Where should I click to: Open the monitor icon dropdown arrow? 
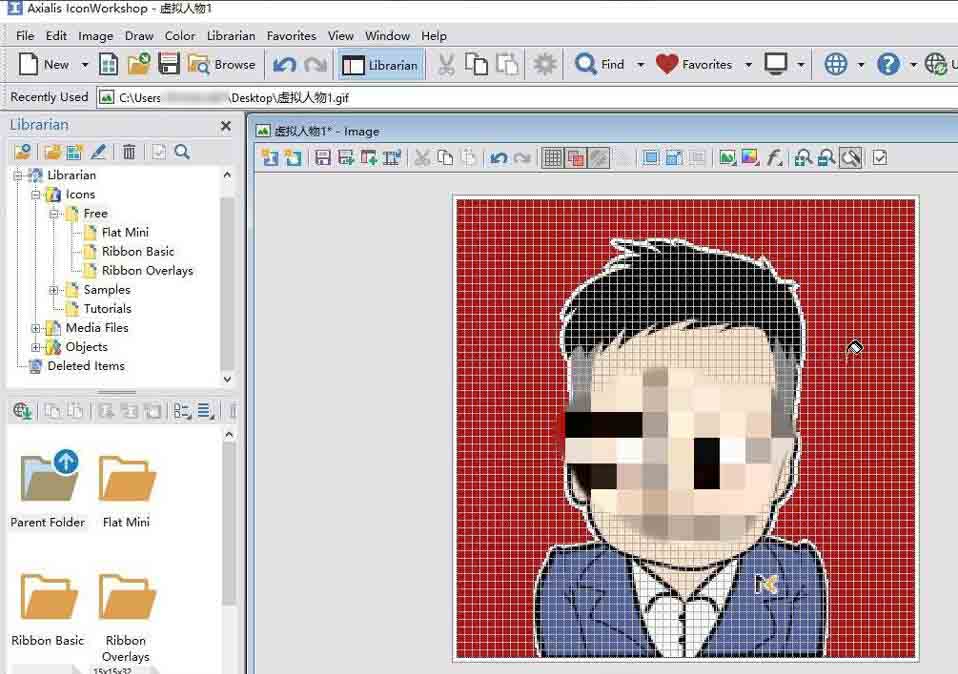click(800, 65)
